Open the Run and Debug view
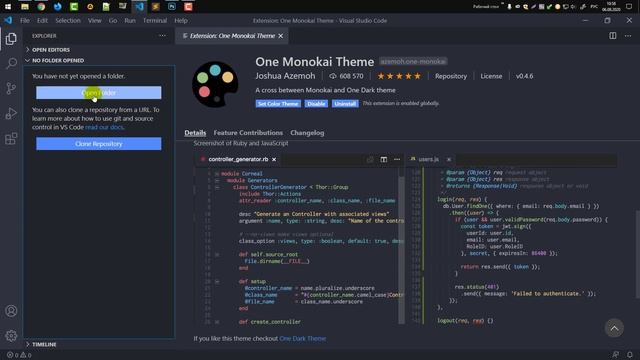The width and height of the screenshot is (640, 360). click(x=11, y=113)
